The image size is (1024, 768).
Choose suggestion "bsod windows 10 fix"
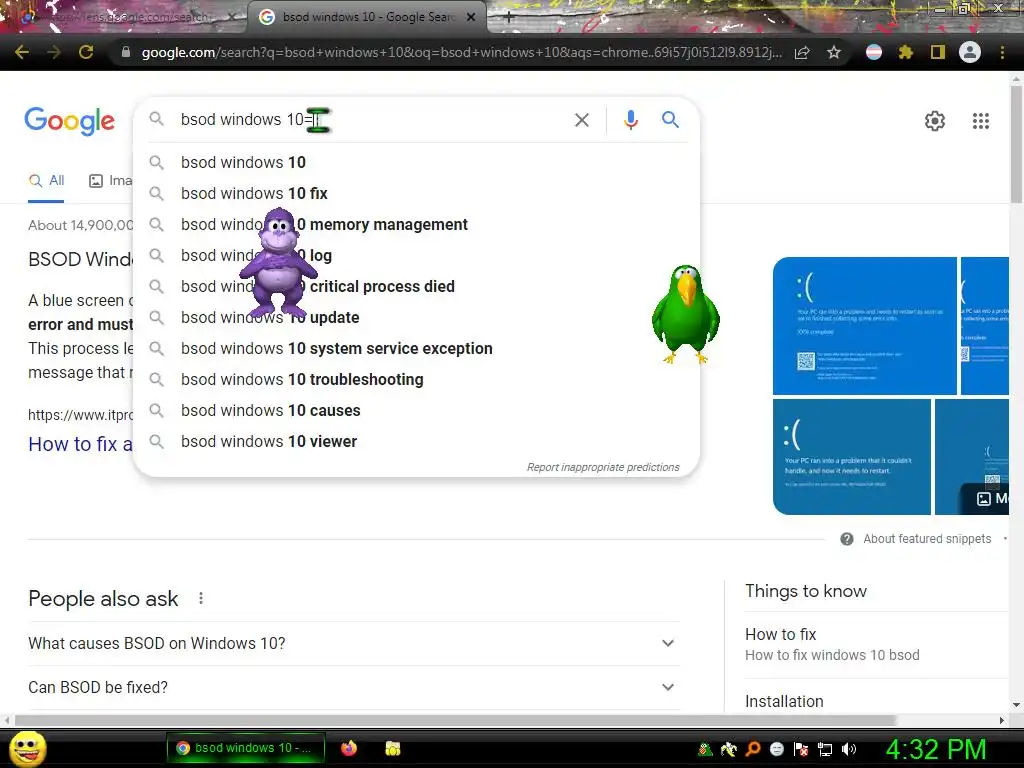click(x=417, y=193)
